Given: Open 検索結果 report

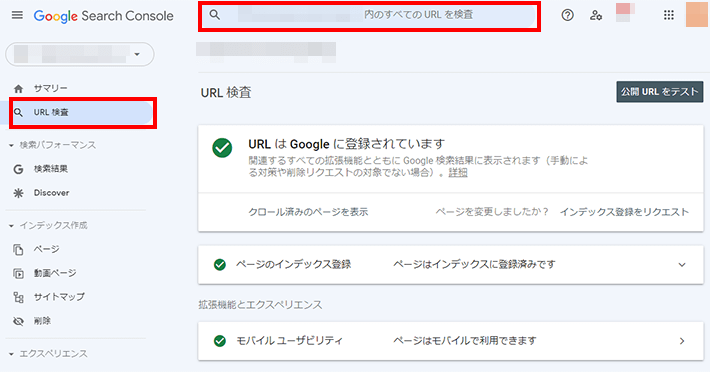Looking at the screenshot, I should tap(51, 169).
